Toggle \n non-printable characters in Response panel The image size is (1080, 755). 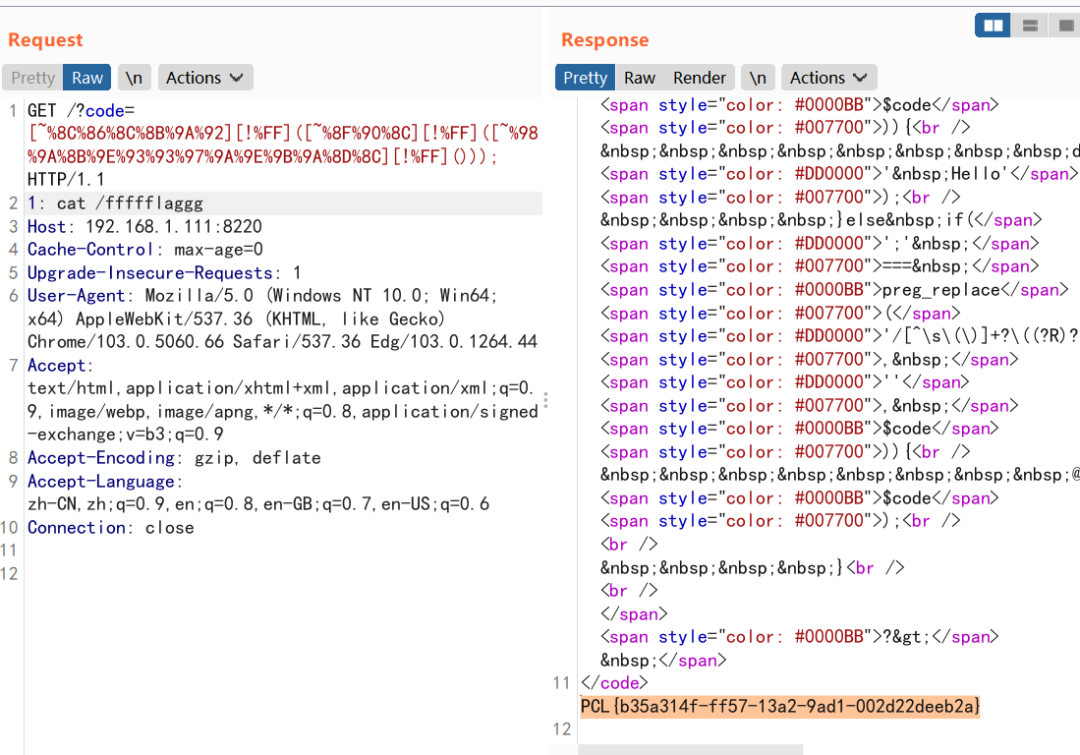(x=758, y=78)
